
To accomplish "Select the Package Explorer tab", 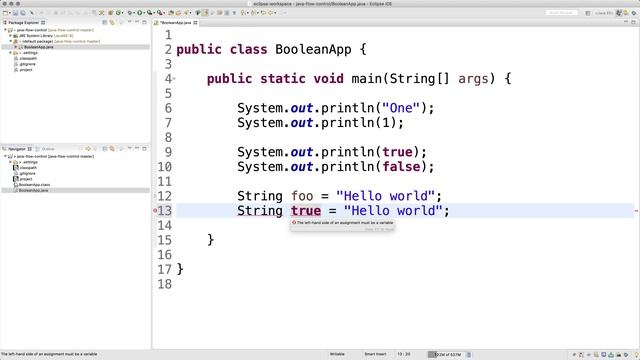I will point(24,23).
